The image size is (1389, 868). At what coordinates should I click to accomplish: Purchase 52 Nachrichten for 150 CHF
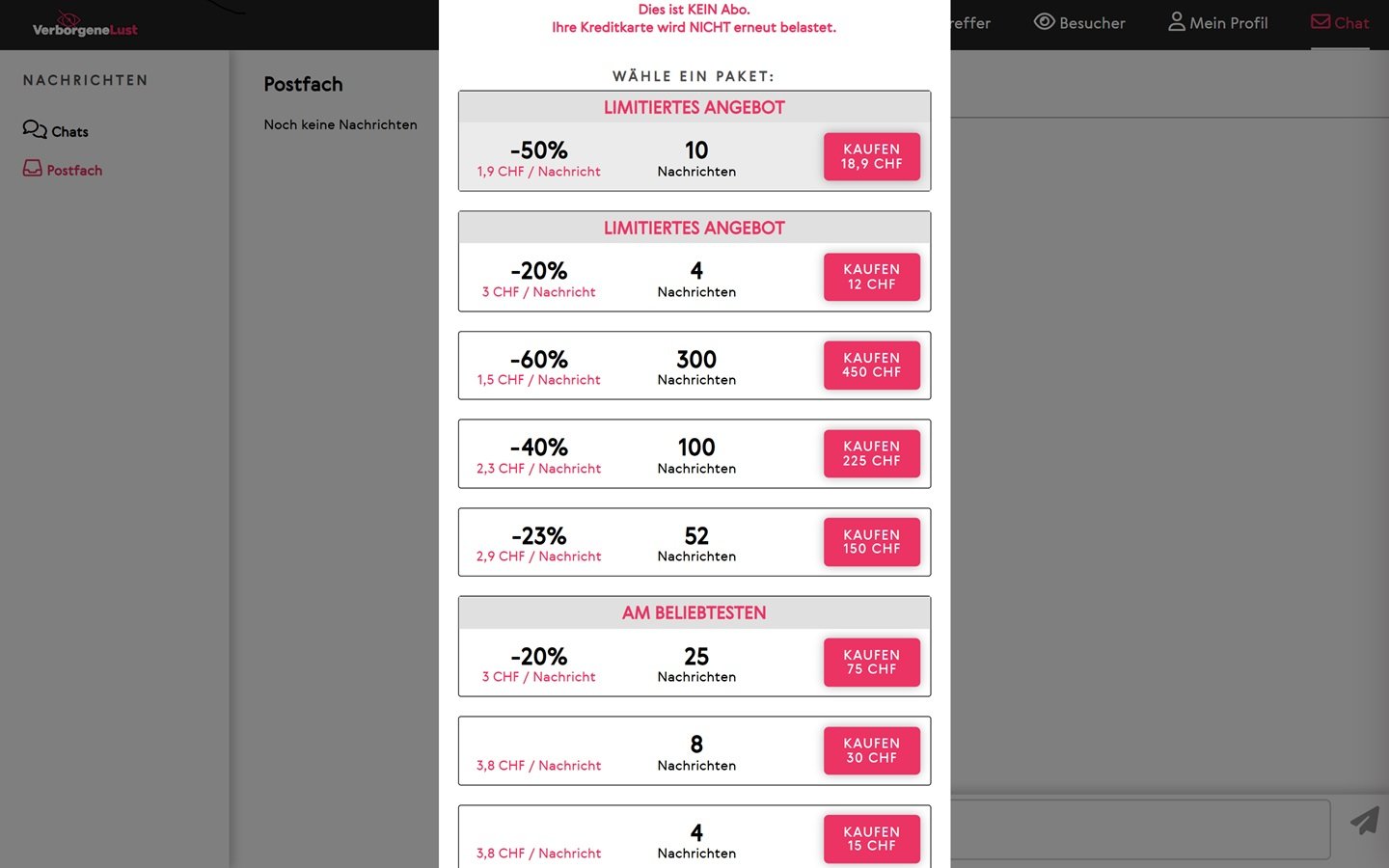click(871, 542)
